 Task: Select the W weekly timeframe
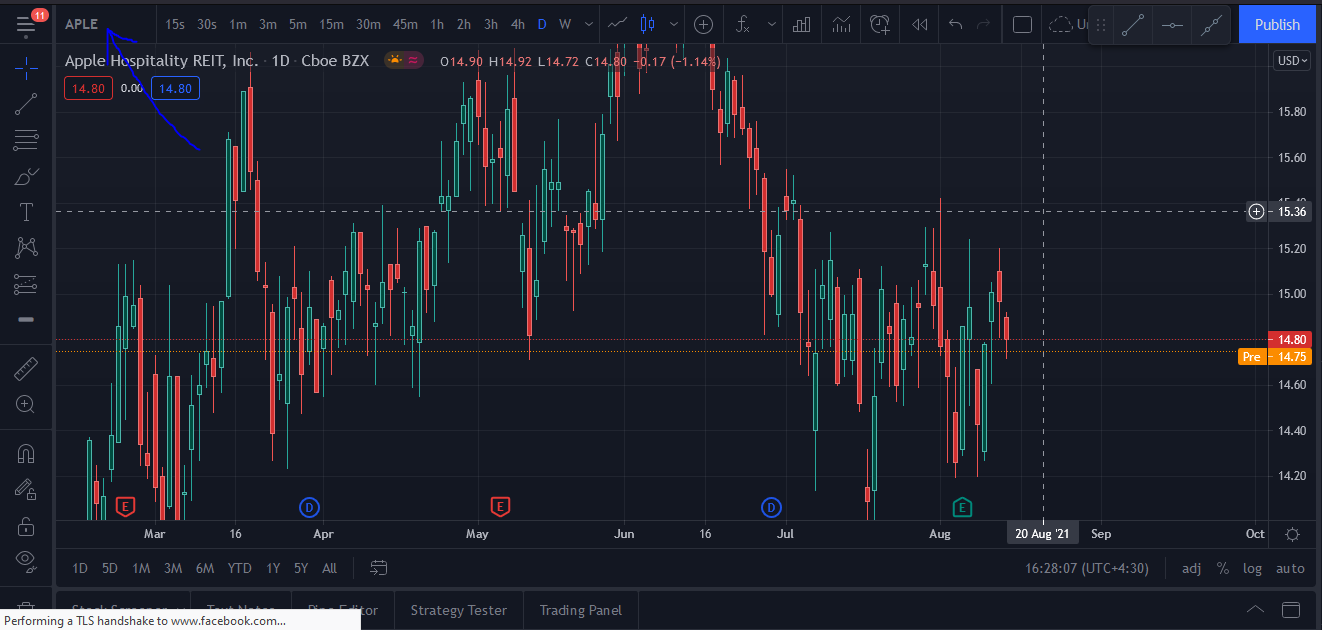click(x=565, y=24)
